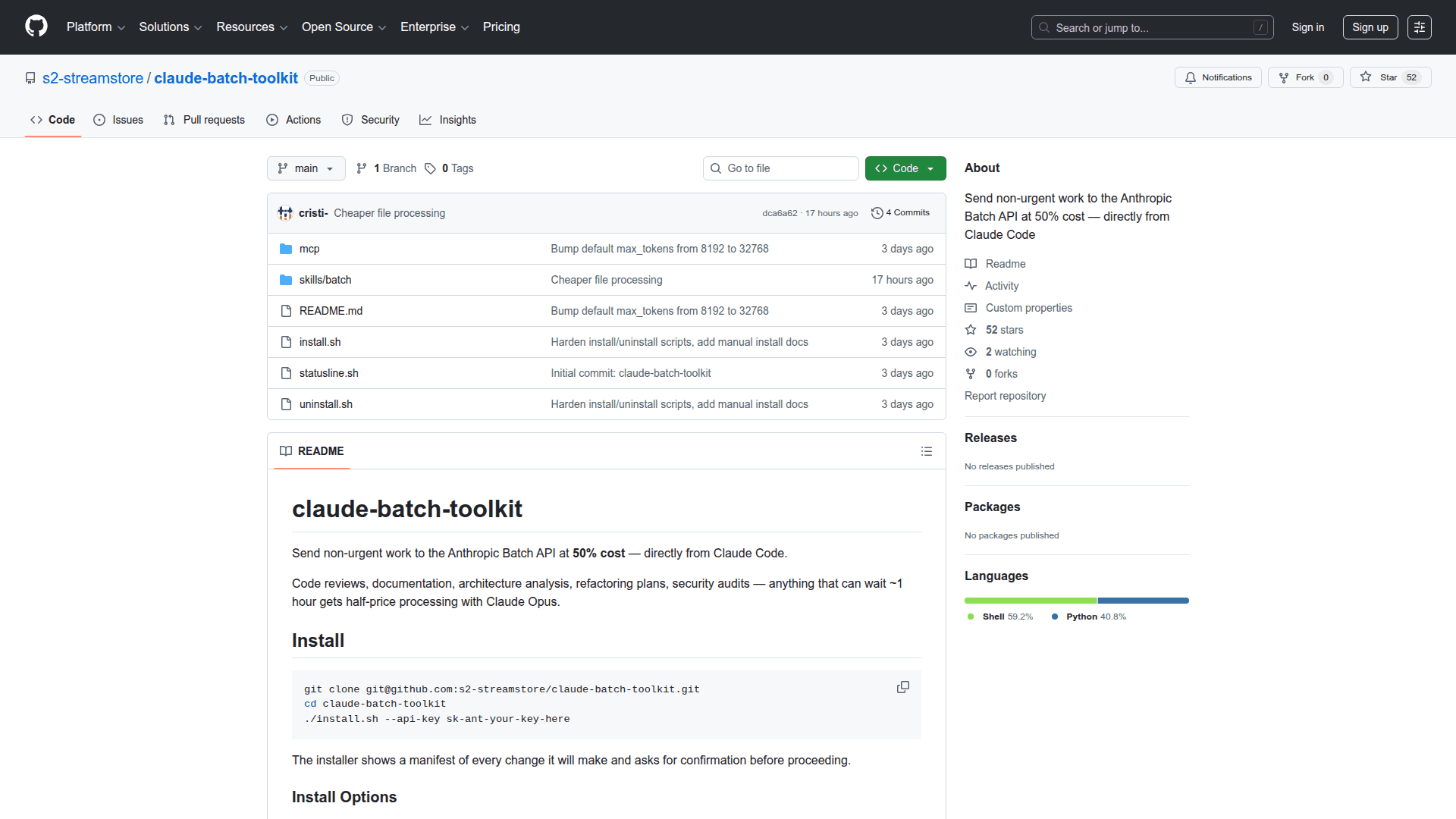Copy the git clone code snippet

[902, 687]
